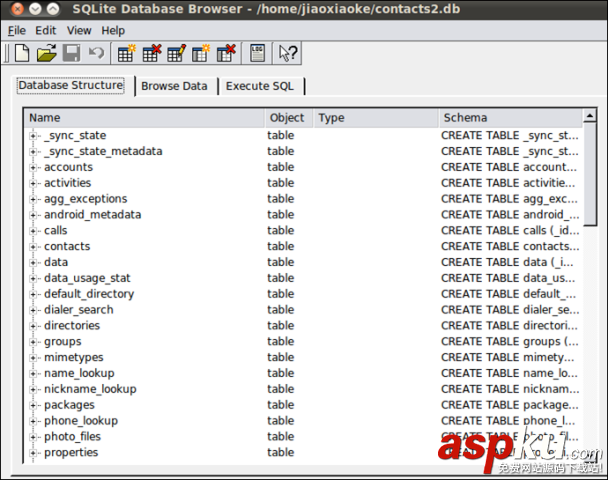Click the What's This help cursor icon
Screen dimensions: 608x480
coord(288,53)
